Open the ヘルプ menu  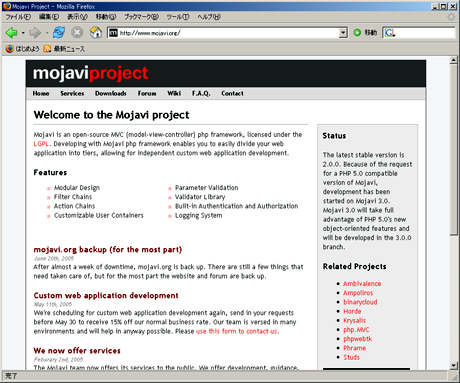209,17
